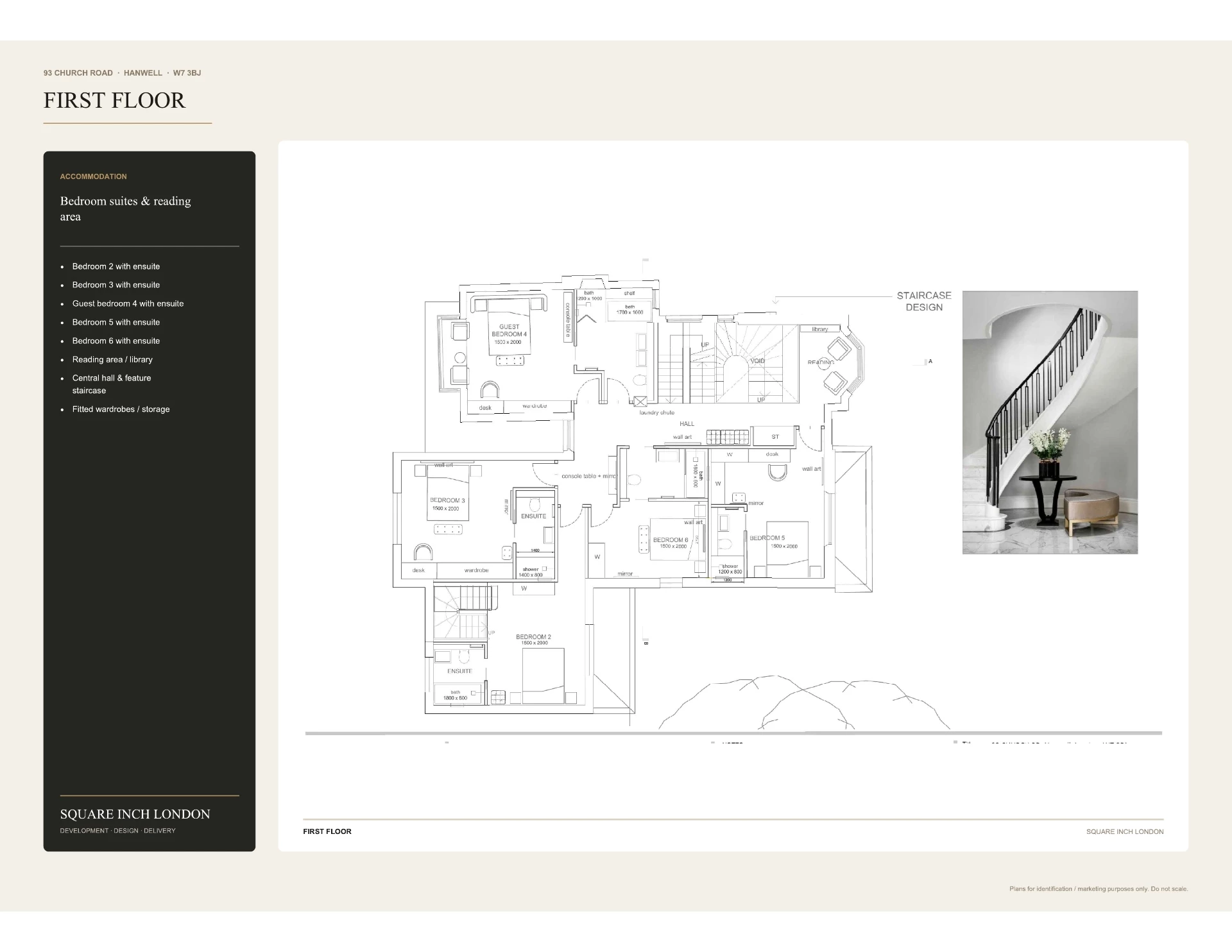This screenshot has width=1232, height=952.
Task: Click 'SQUARE INCH LONDON' logo in dark sidebar
Action: 135,814
